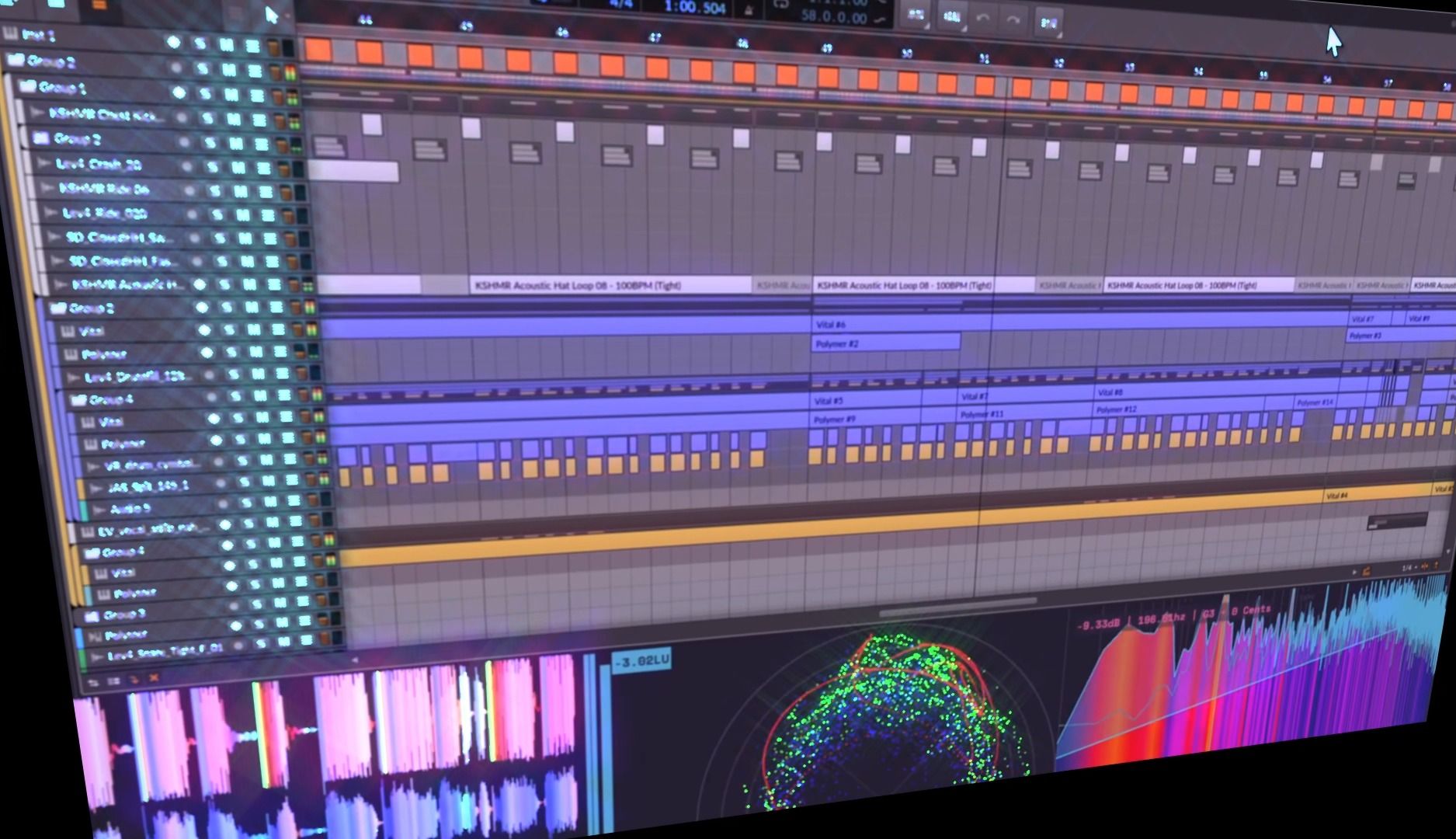
Task: Collapse the Group 1 folder
Action: (x=26, y=86)
